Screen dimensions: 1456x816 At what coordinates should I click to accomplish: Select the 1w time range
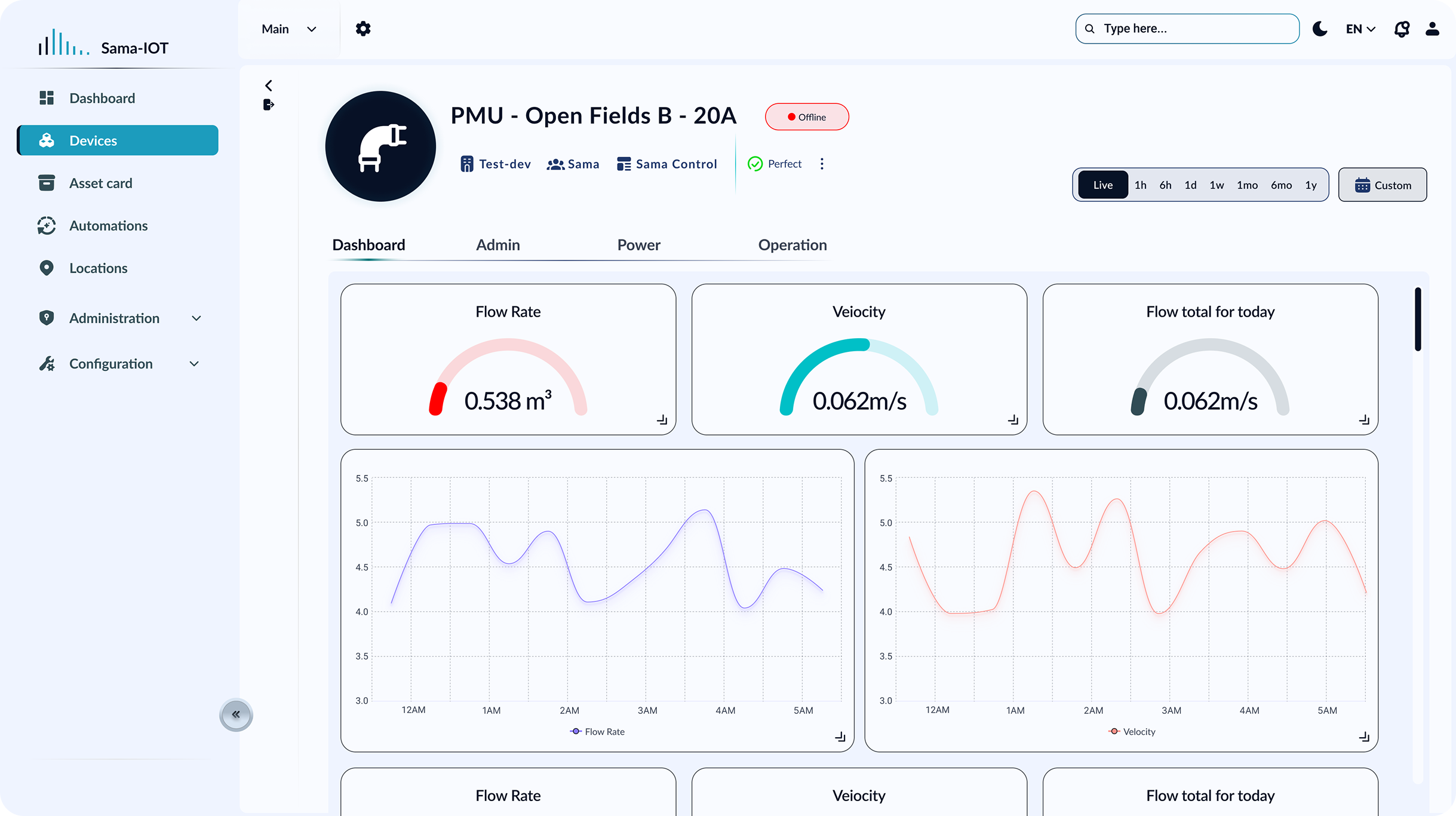coord(1216,185)
